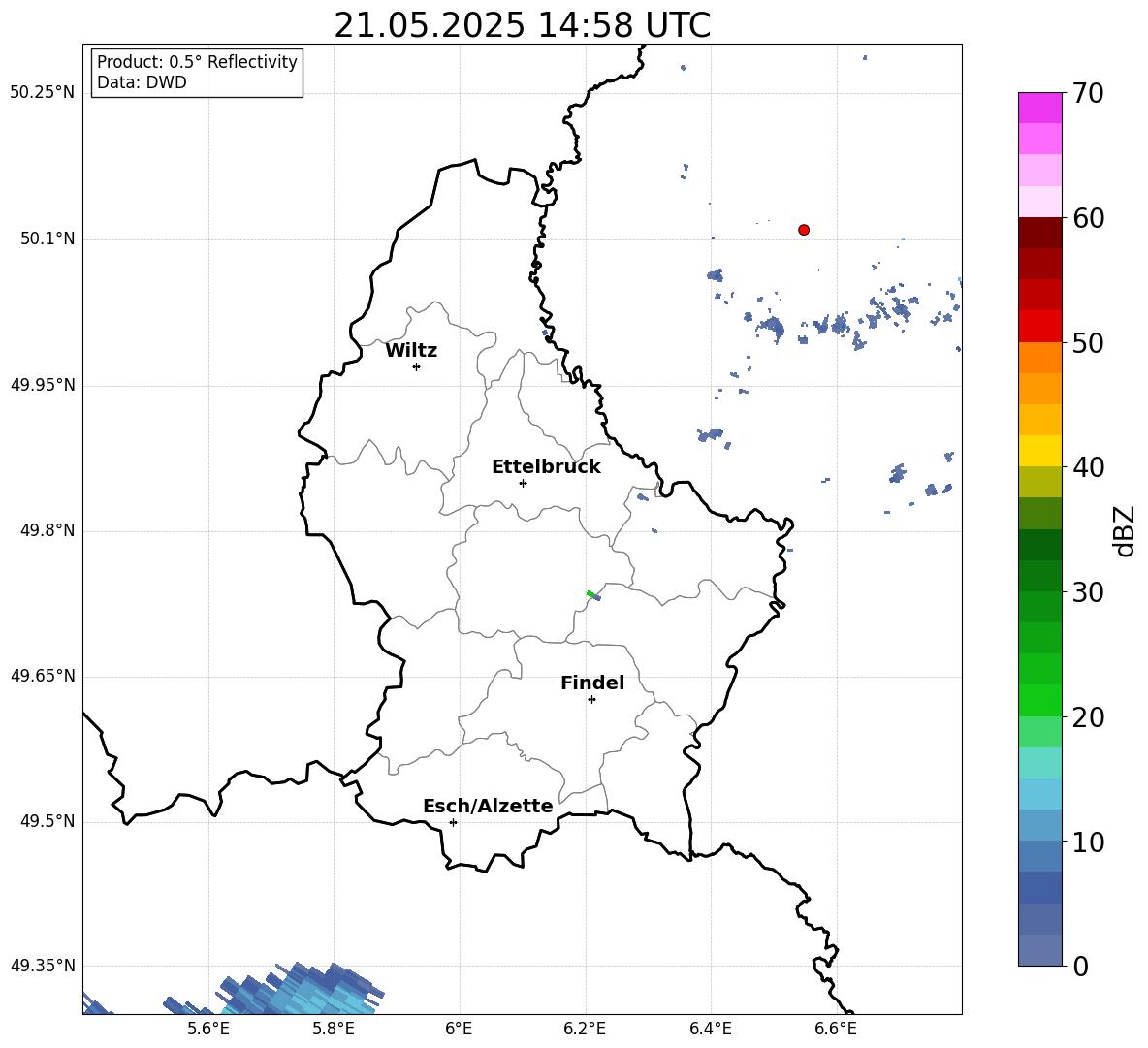Click the Wiltz location cross marker

(x=417, y=366)
